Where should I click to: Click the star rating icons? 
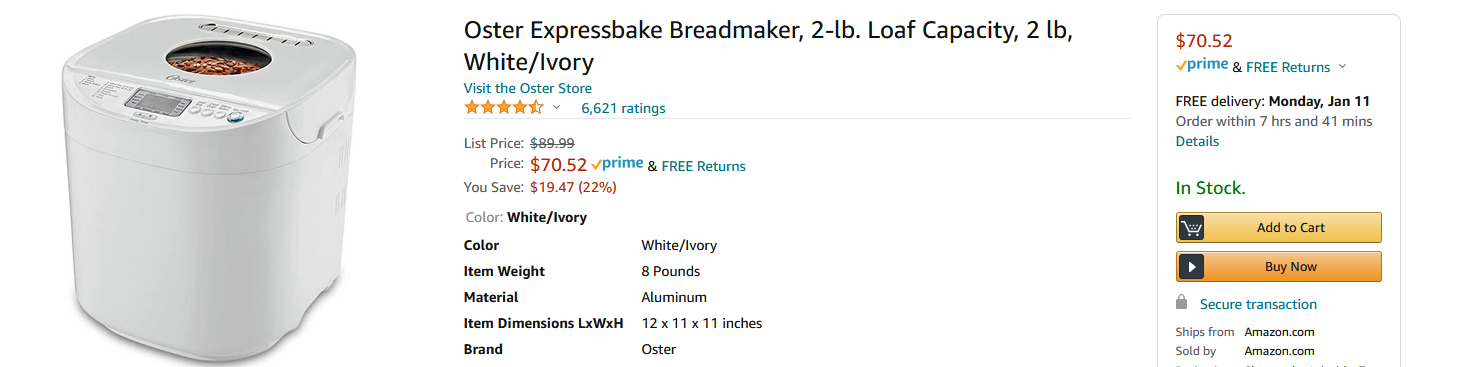pyautogui.click(x=504, y=107)
